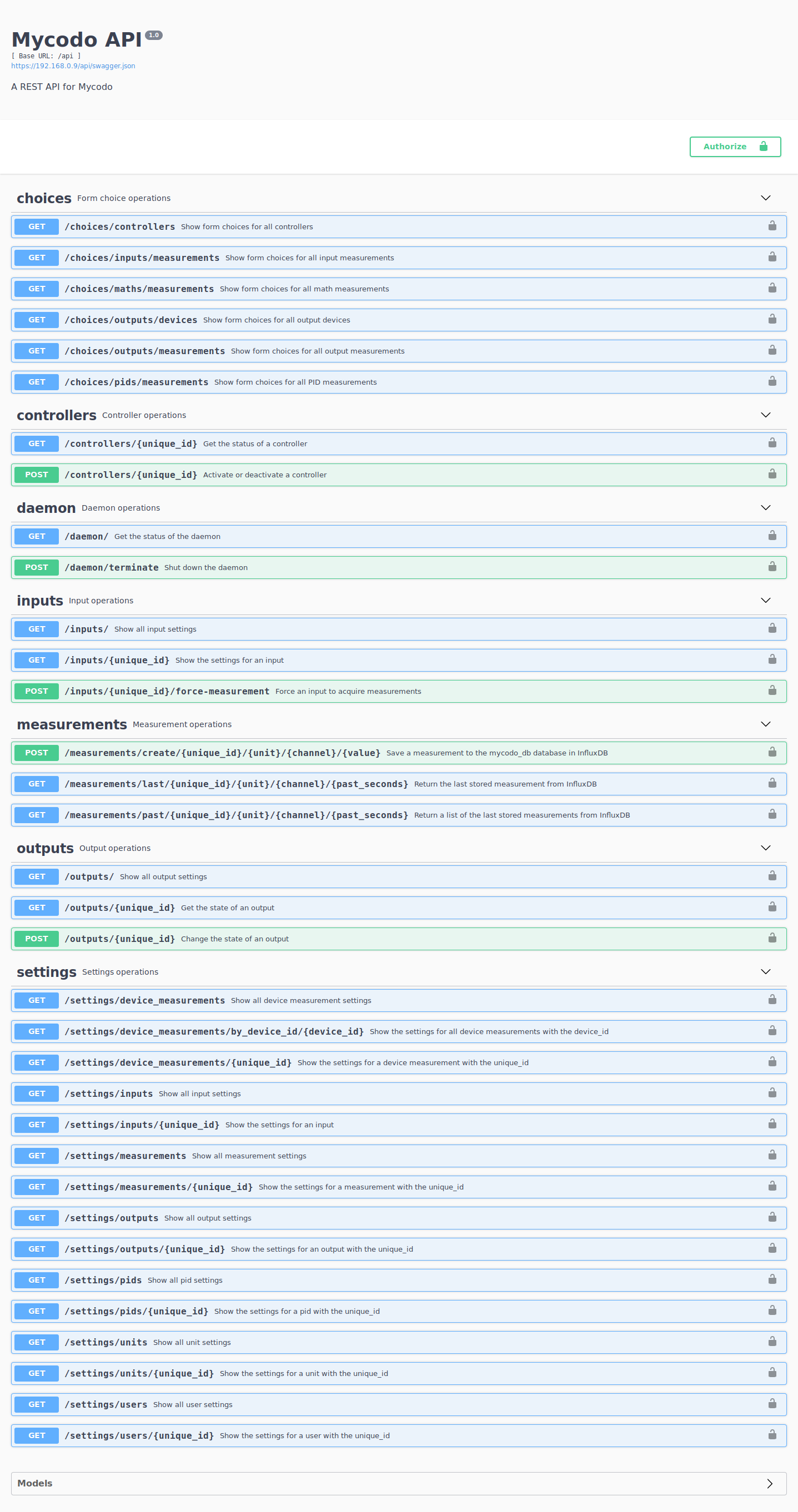The width and height of the screenshot is (798, 1512).
Task: Click lock icon on GET /outputs/ row
Action: pyautogui.click(x=771, y=876)
